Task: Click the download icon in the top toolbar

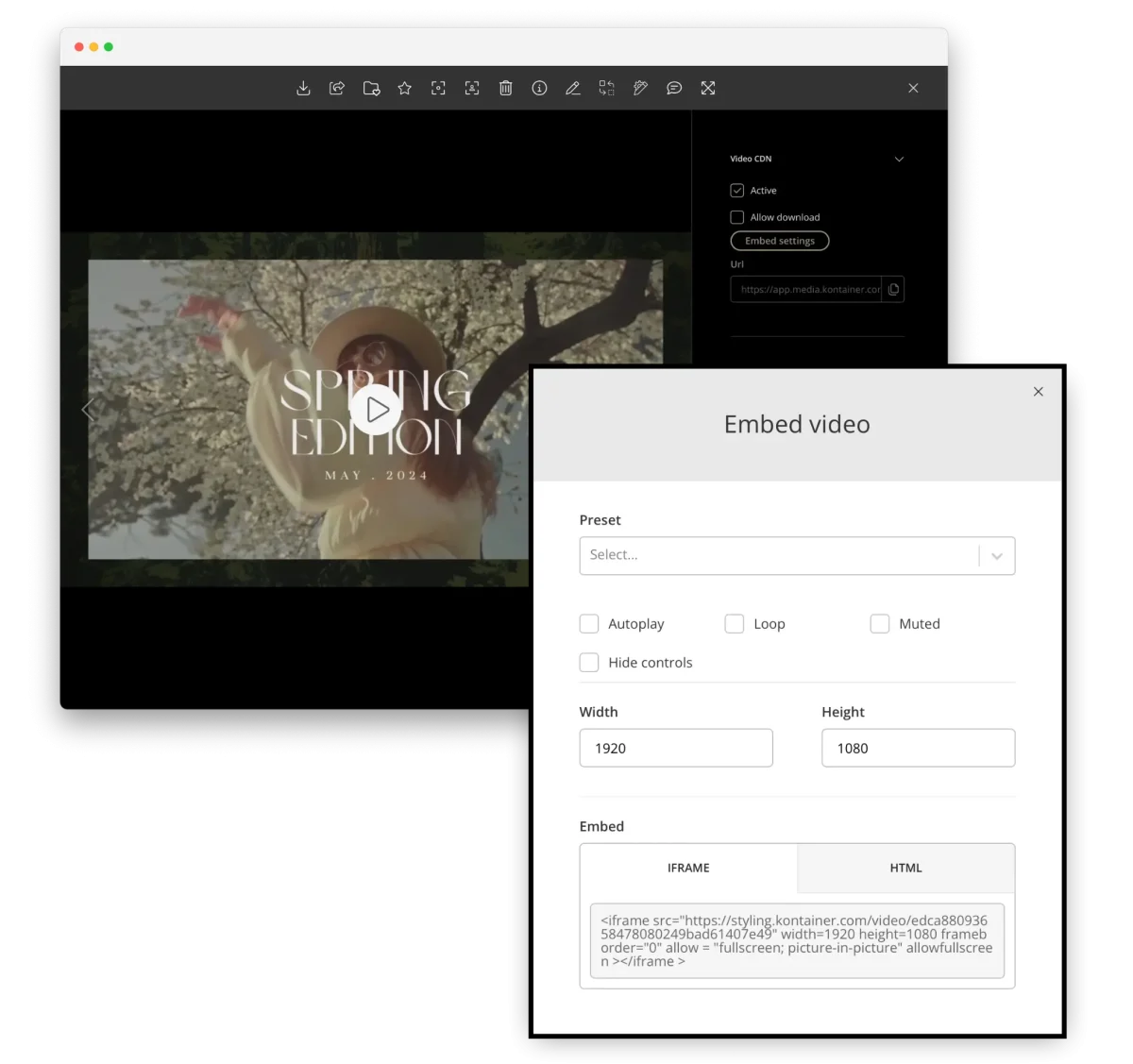Action: 303,88
